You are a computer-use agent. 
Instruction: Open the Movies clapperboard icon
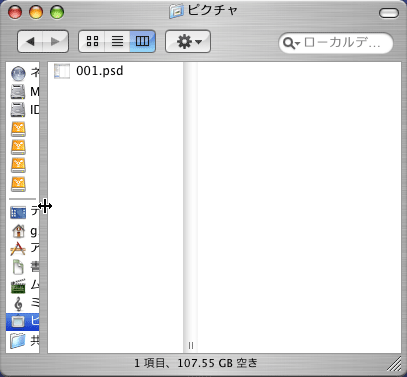[18, 285]
